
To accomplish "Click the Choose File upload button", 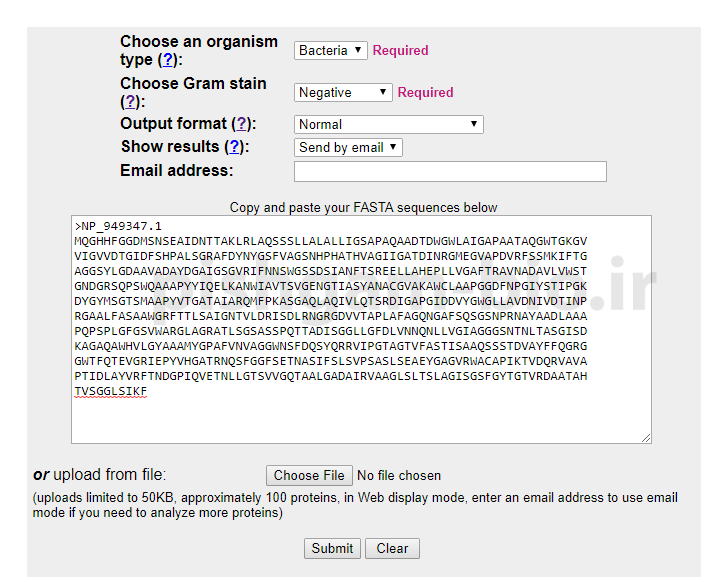I will (309, 475).
